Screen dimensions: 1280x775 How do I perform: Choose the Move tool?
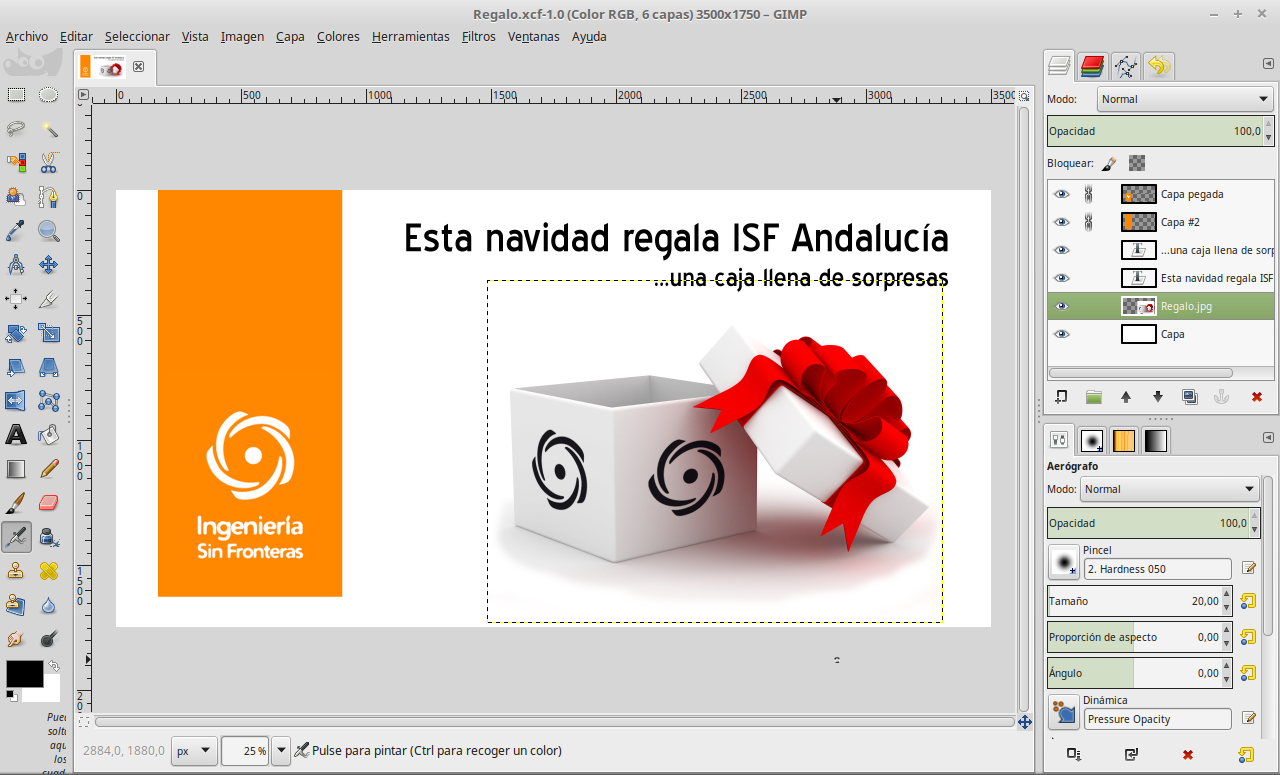coord(48,265)
